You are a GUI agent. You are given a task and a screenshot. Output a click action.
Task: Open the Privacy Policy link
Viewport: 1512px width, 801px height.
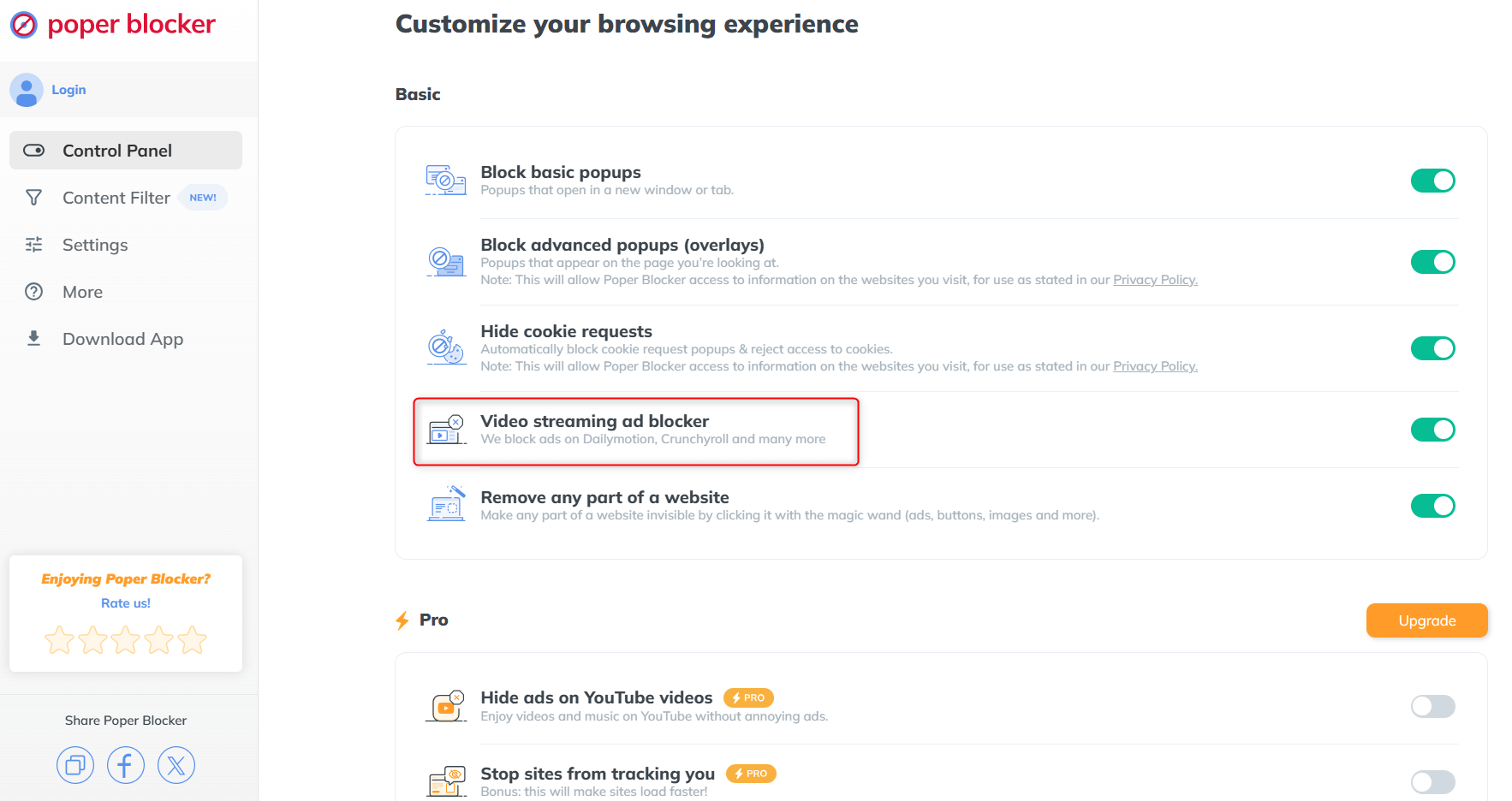point(1155,279)
